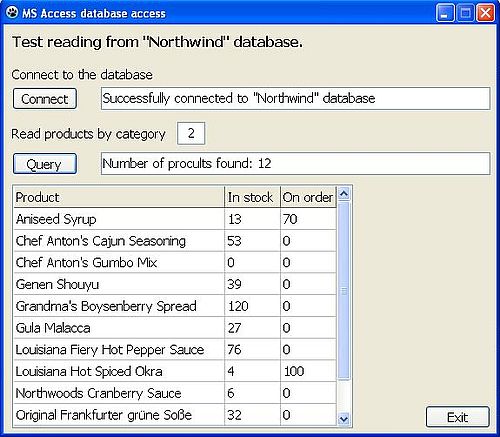The width and height of the screenshot is (500, 437).
Task: Click the 'In stock' column header
Action: 253,197
